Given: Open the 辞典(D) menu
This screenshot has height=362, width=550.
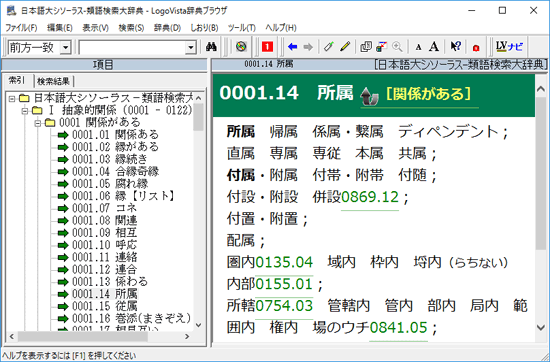Looking at the screenshot, I should (x=167, y=28).
